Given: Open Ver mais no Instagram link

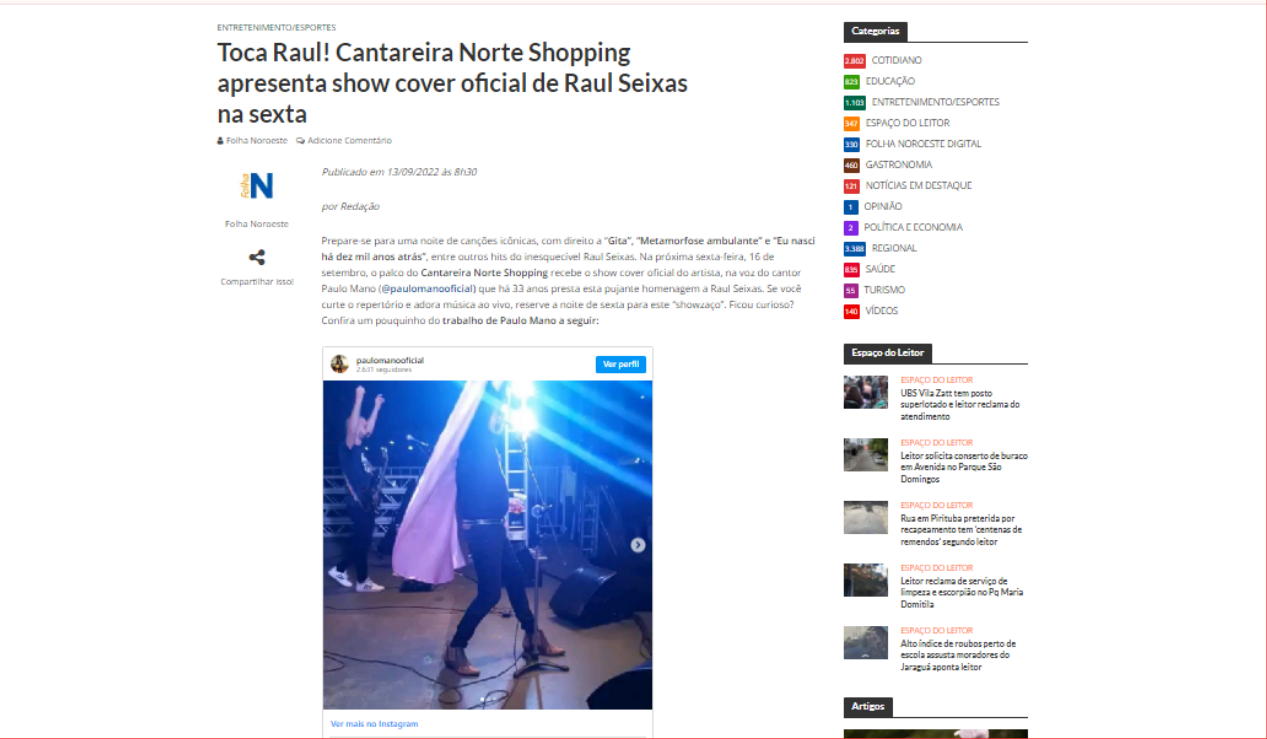Looking at the screenshot, I should (x=374, y=724).
